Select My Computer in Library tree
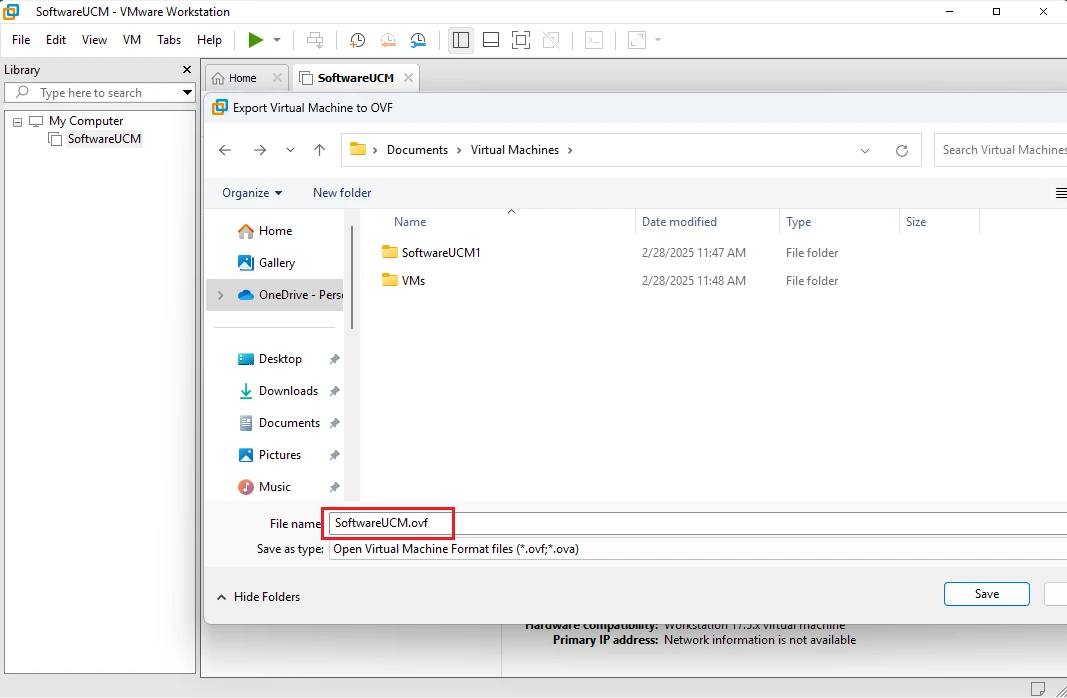This screenshot has height=698, width=1067. point(86,121)
